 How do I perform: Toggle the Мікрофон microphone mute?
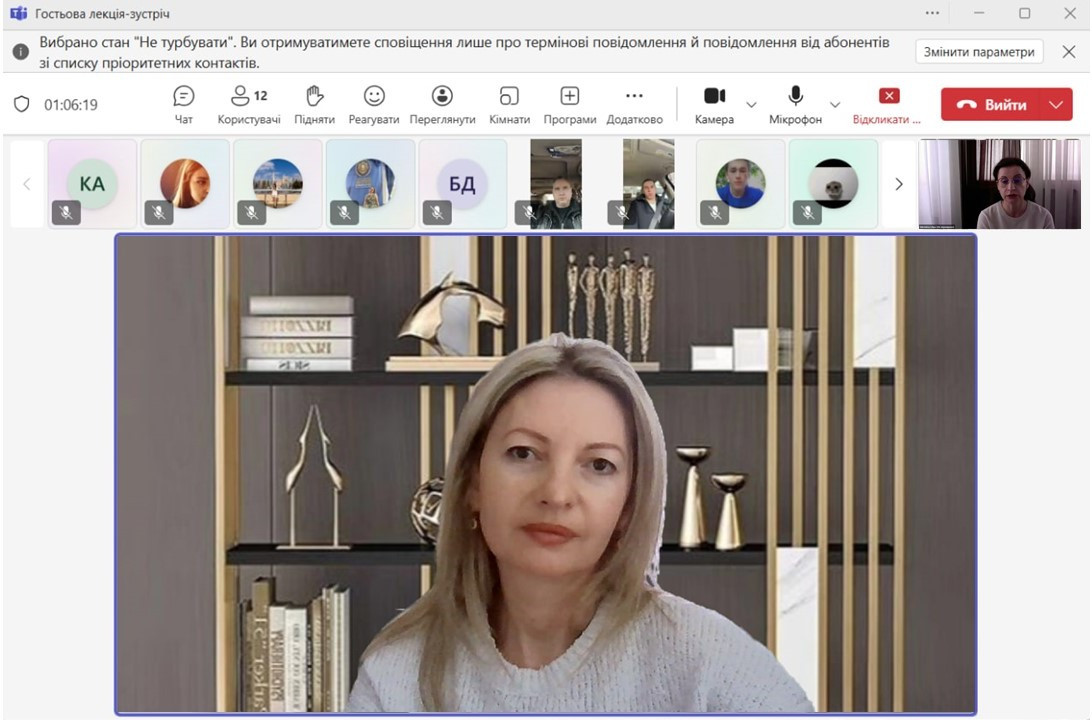[795, 103]
